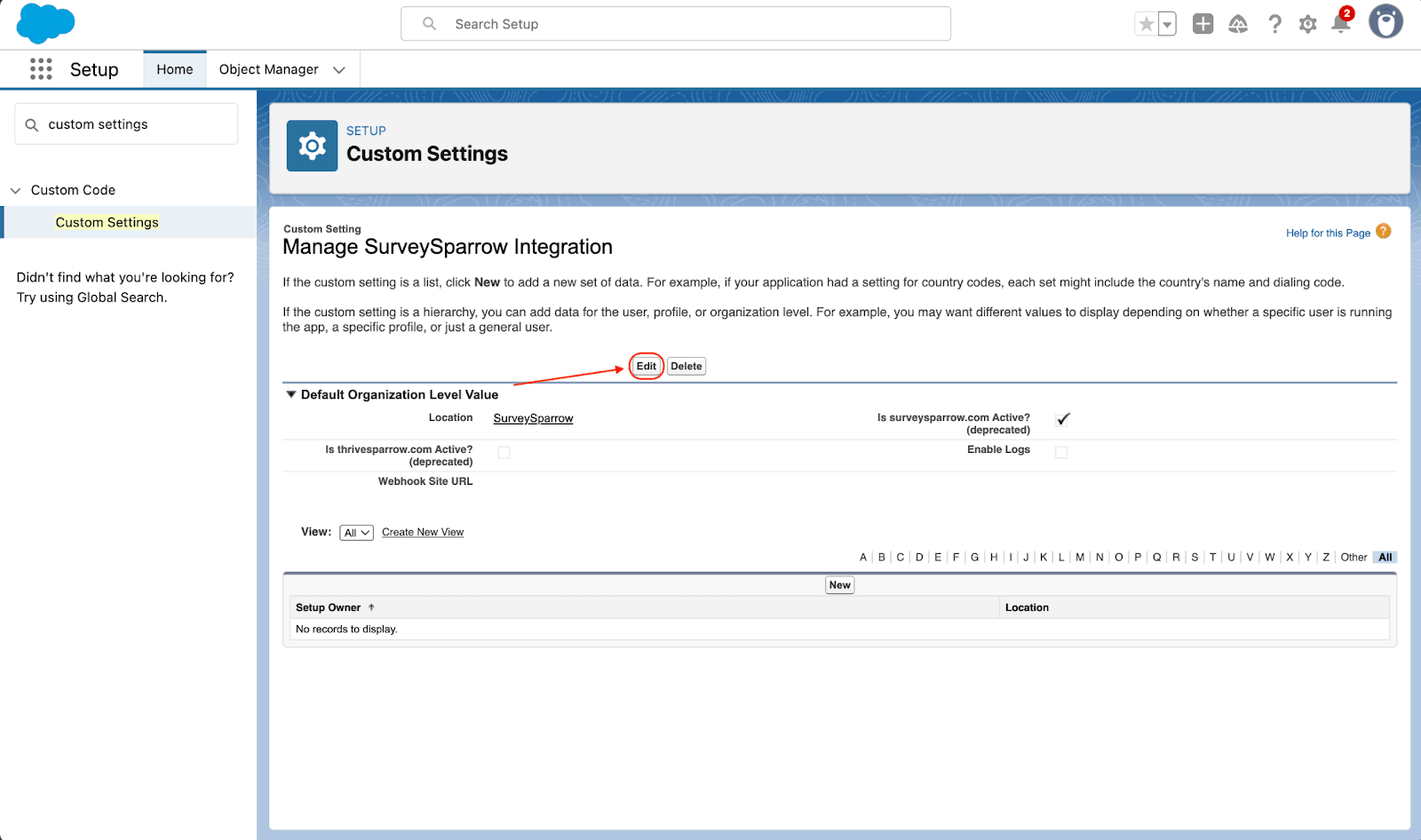The image size is (1421, 840).
Task: Add page to favorites star icon
Action: pyautogui.click(x=1147, y=24)
